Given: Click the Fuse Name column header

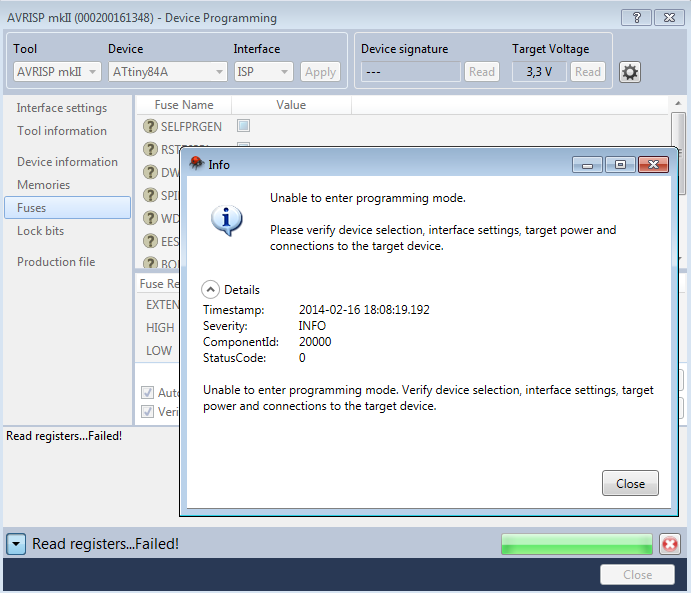Looking at the screenshot, I should 184,105.
